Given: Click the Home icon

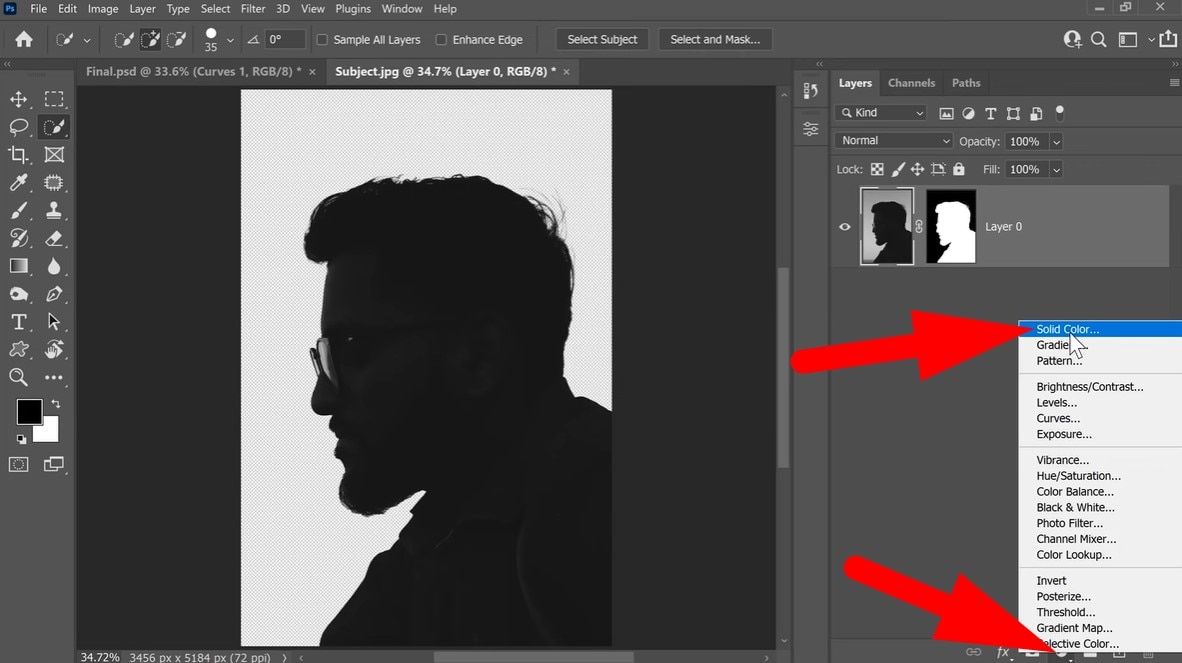Looking at the screenshot, I should click(24, 39).
